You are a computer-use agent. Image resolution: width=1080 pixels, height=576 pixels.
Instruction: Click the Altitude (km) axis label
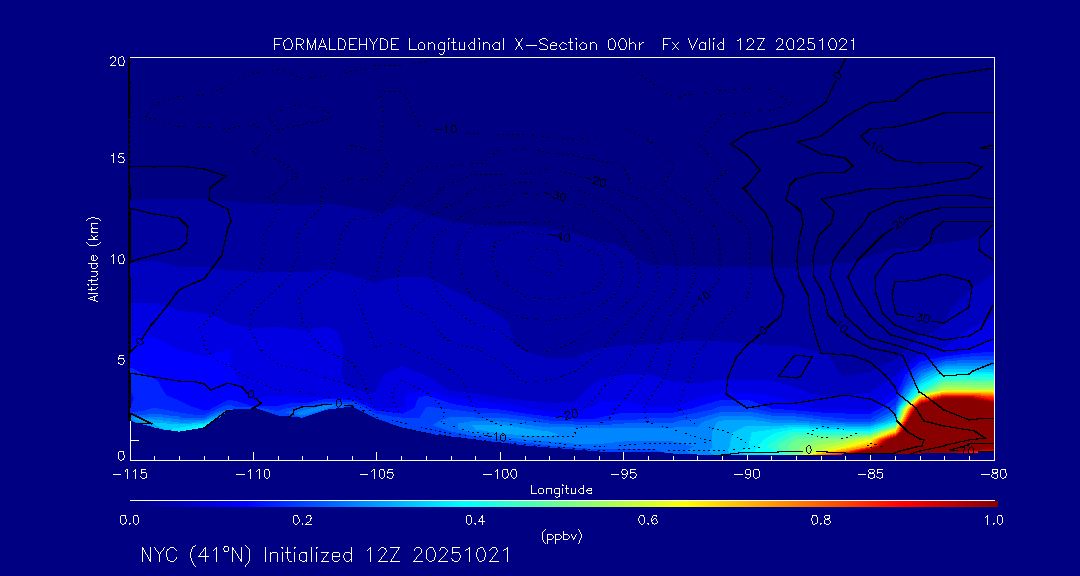click(x=94, y=259)
